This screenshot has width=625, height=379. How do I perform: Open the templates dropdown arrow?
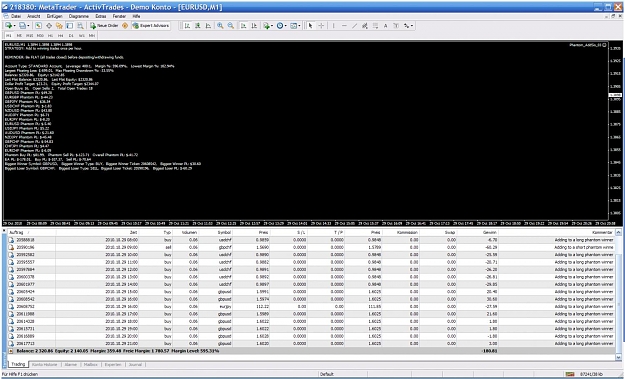299,26
